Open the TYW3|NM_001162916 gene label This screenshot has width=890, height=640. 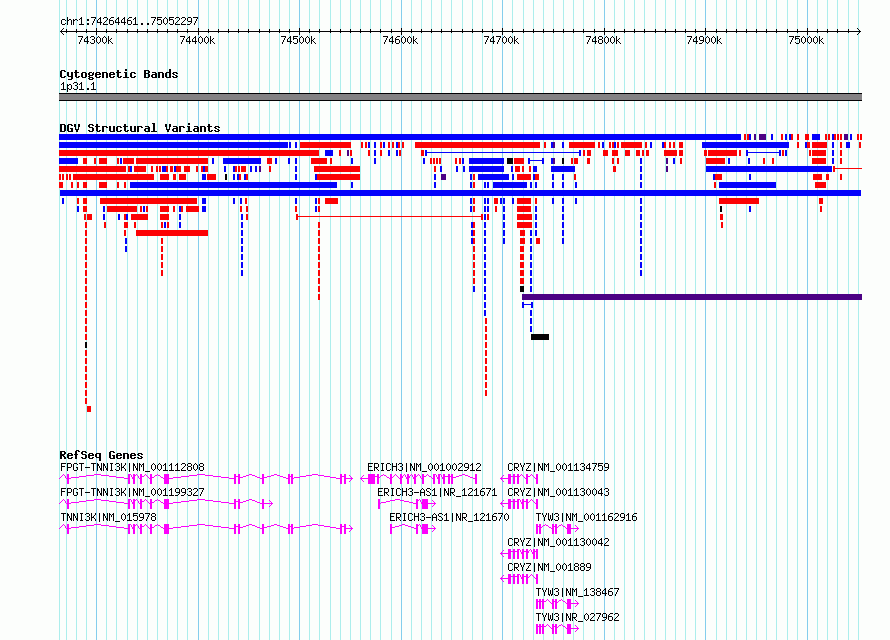(x=586, y=517)
